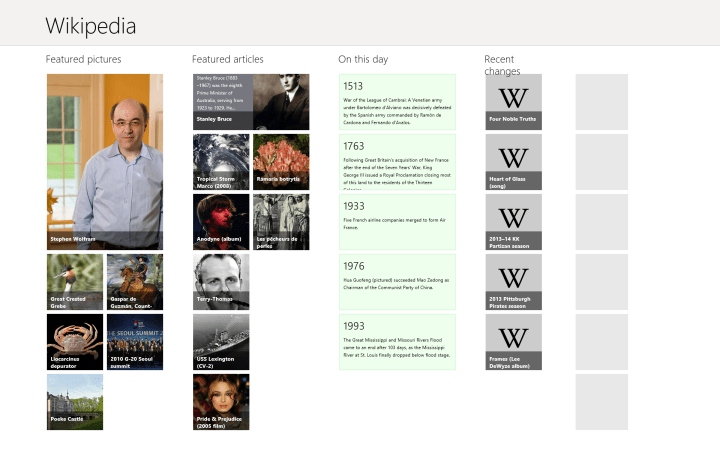Screen dimensions: 720x450
Task: Open the On this day section heading
Action: tap(363, 59)
